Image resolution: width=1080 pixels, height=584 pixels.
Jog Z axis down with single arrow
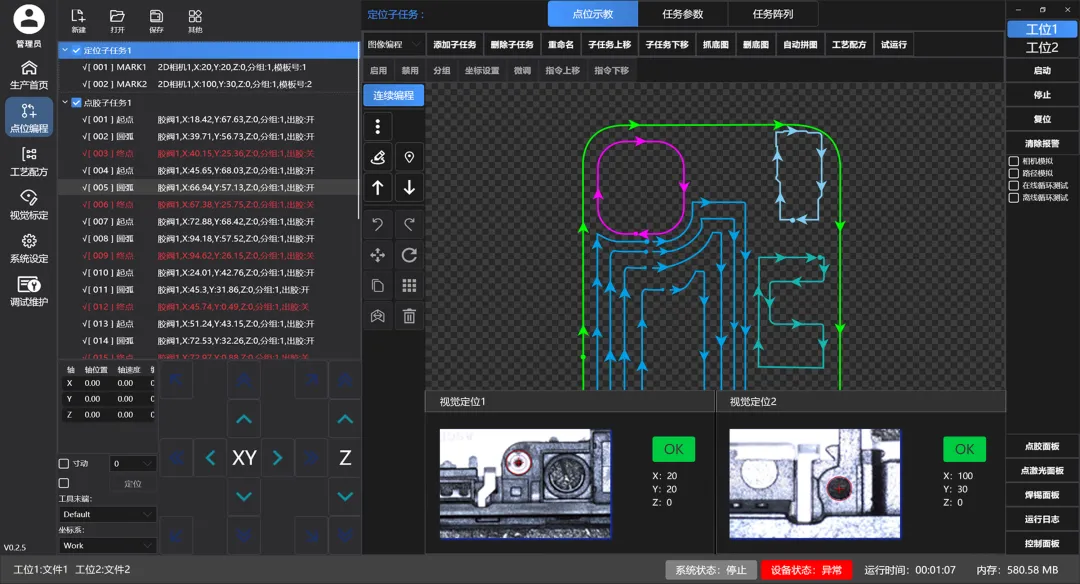(x=345, y=496)
